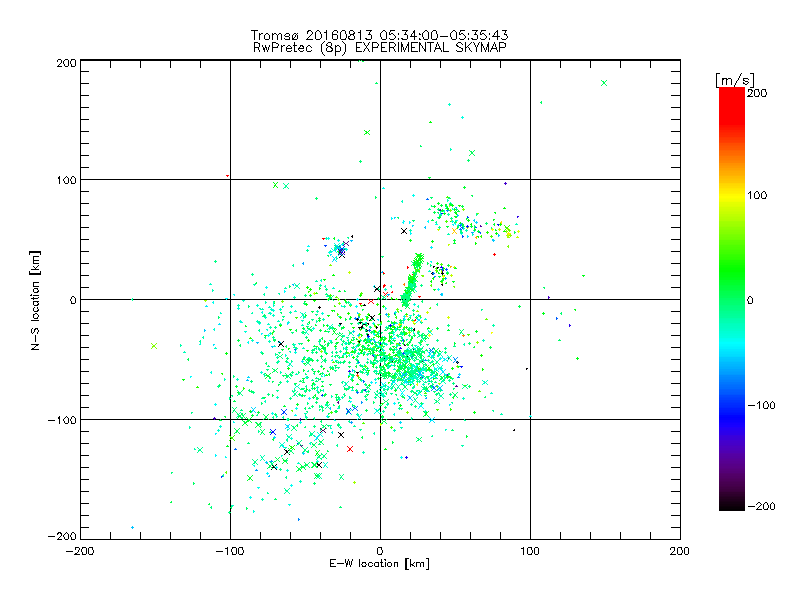Select the lone yellow-green X marker near E-W -150

click(x=154, y=346)
